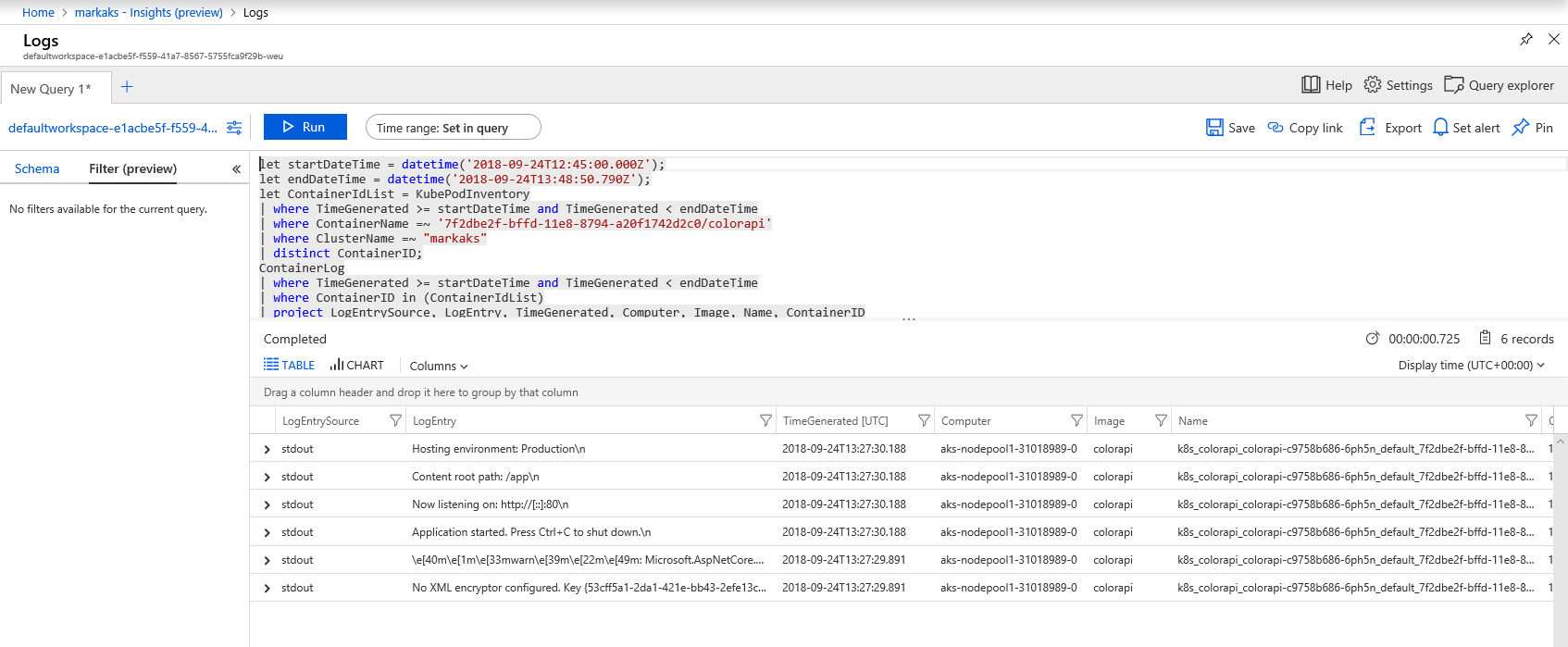Switch to Schema tab
This screenshot has height=647, width=1568.
click(x=37, y=168)
